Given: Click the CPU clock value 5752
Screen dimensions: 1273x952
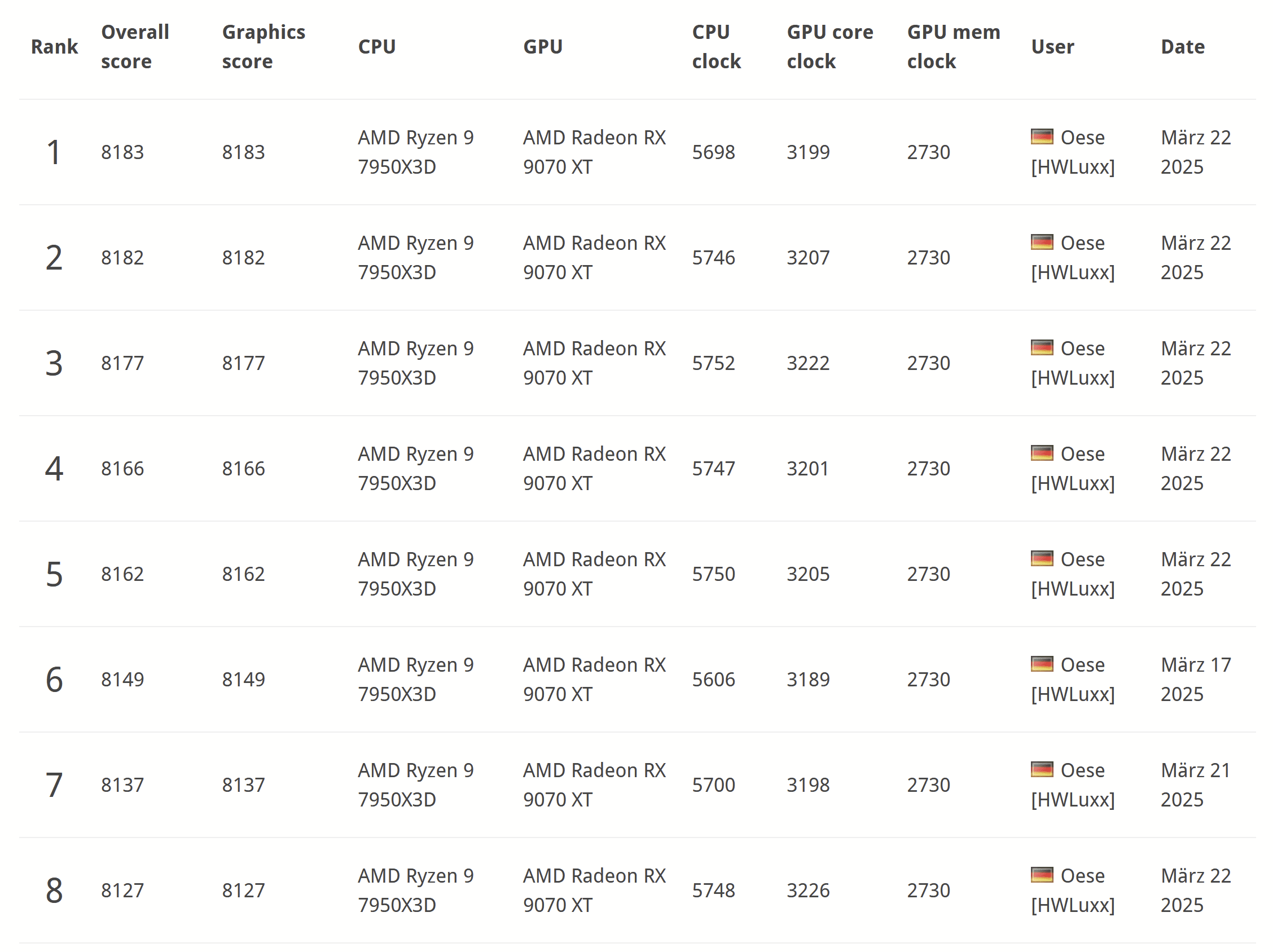Looking at the screenshot, I should click(714, 363).
